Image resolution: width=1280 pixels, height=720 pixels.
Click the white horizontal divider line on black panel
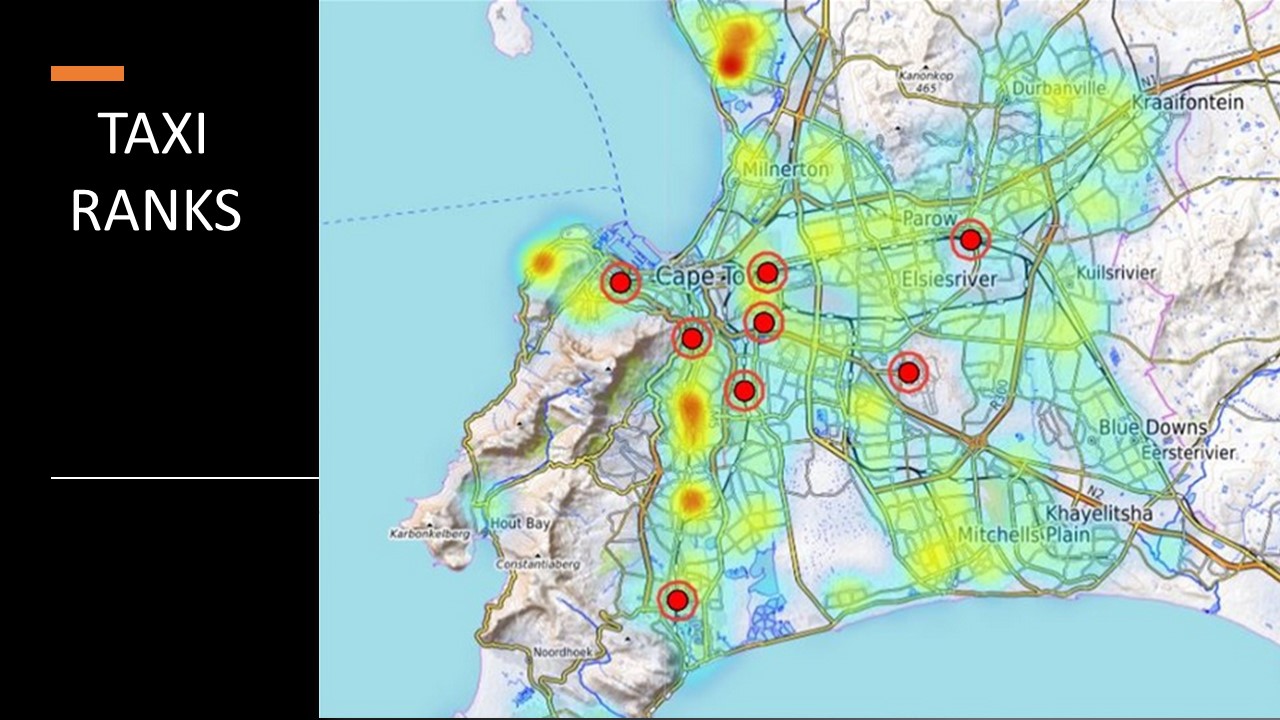pos(185,478)
